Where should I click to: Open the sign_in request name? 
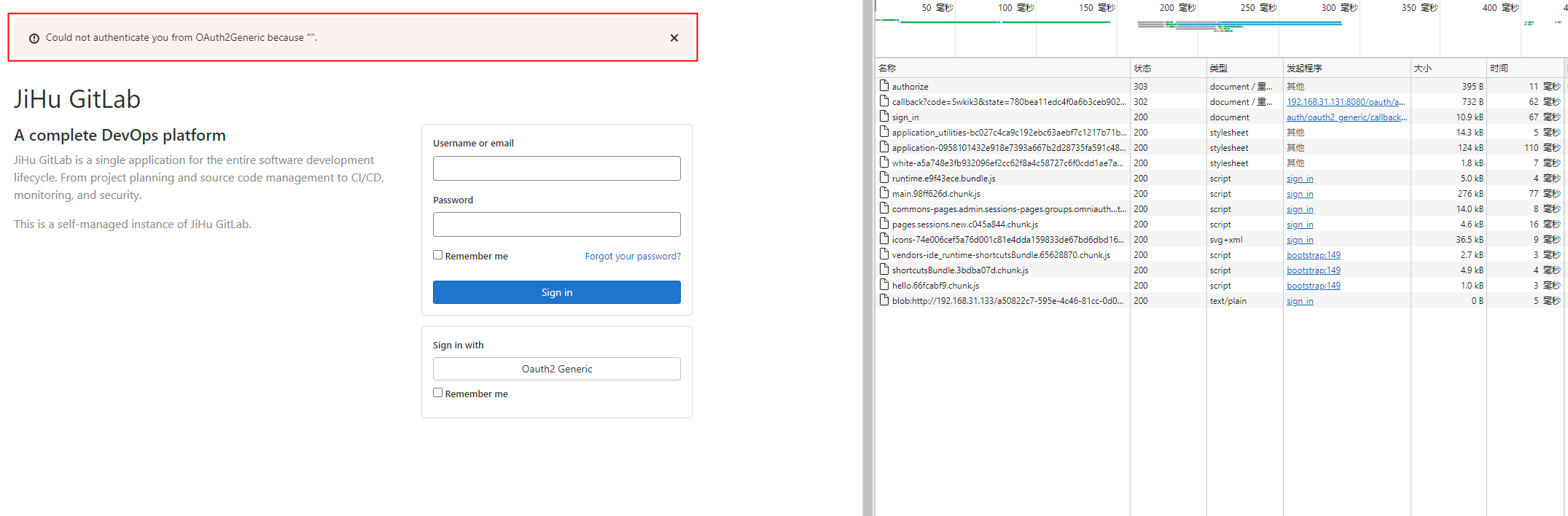click(905, 117)
